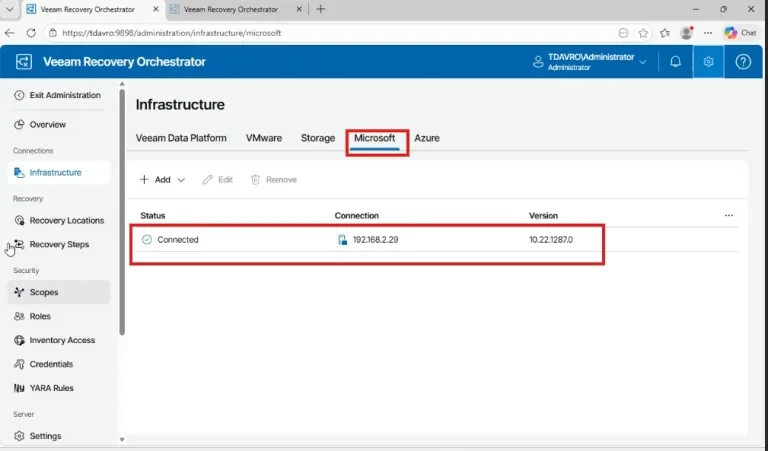This screenshot has width=768, height=451.
Task: Switch to Veeam Data Platform tab
Action: tap(181, 138)
